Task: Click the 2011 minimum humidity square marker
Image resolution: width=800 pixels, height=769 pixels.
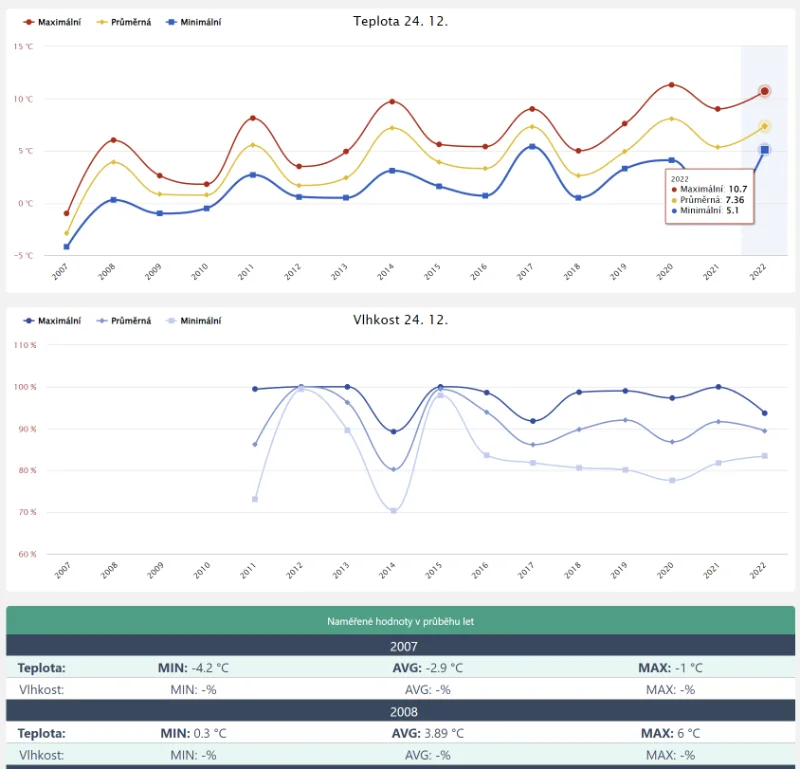Action: (255, 499)
